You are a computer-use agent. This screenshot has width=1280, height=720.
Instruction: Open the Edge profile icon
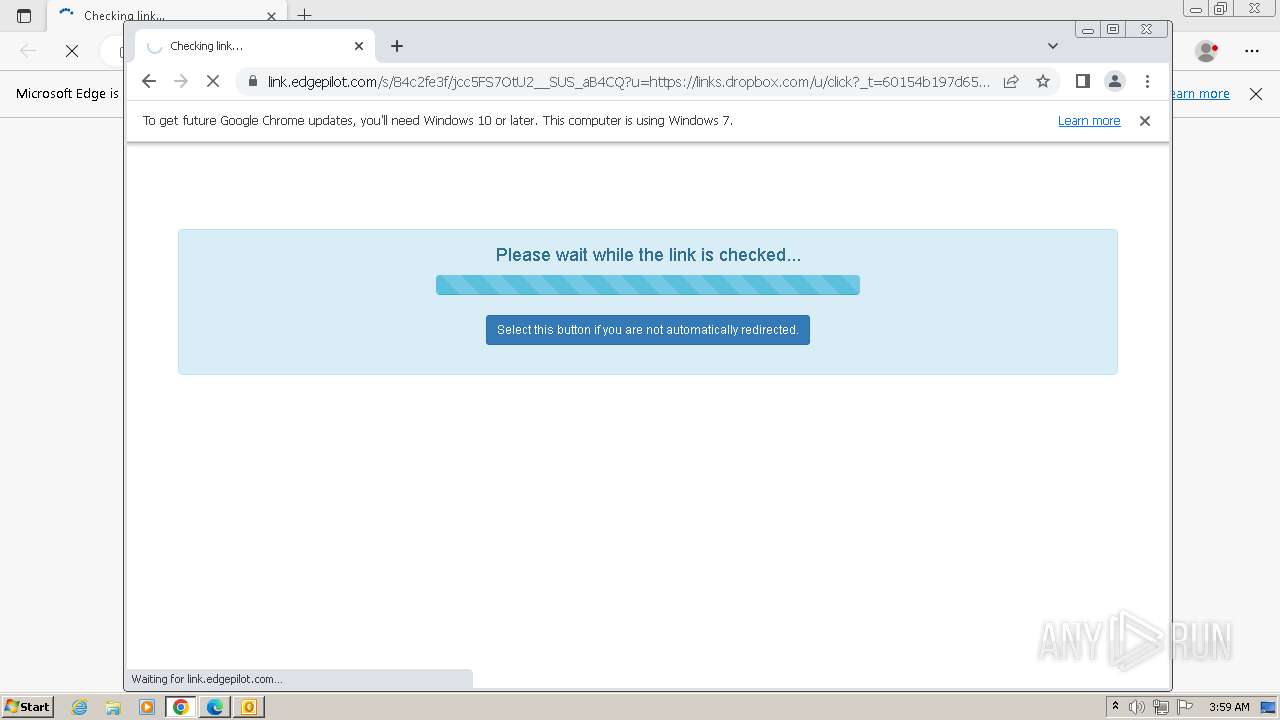1207,50
